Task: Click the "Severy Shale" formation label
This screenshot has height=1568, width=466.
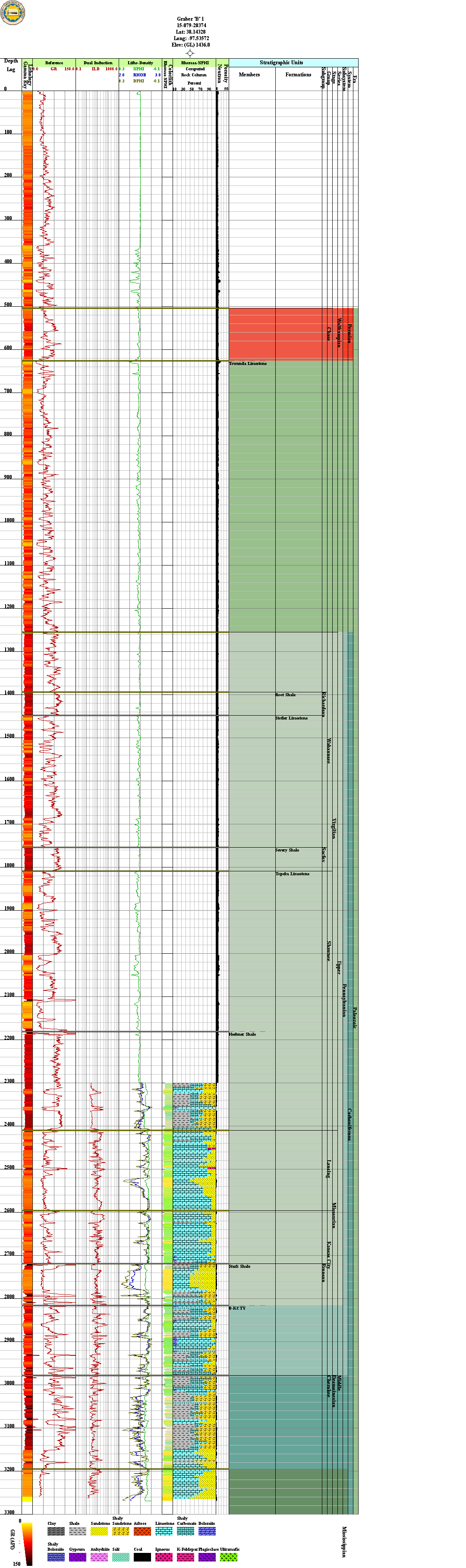Action: pos(287,850)
